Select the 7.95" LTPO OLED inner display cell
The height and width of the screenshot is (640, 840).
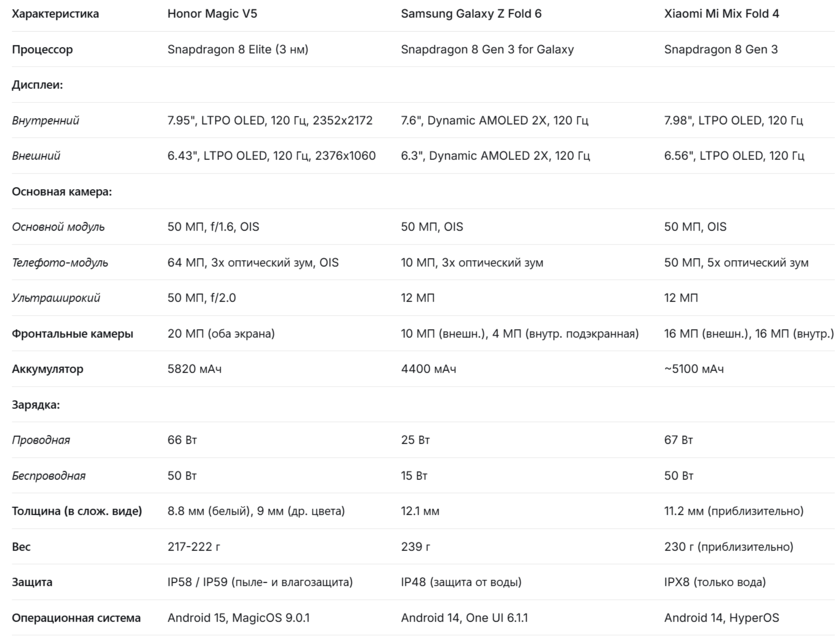click(270, 121)
